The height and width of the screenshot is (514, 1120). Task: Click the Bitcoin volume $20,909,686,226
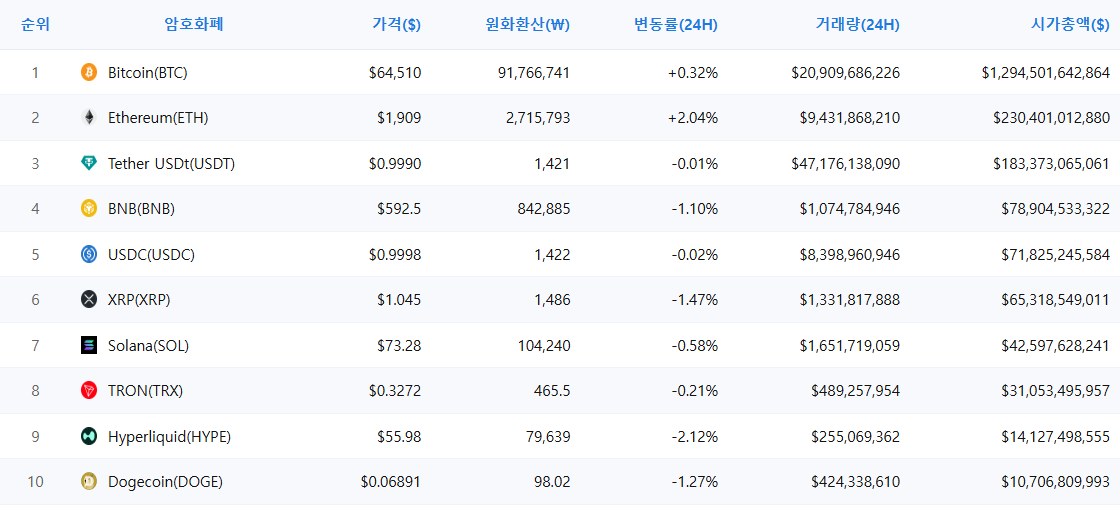pyautogui.click(x=846, y=72)
